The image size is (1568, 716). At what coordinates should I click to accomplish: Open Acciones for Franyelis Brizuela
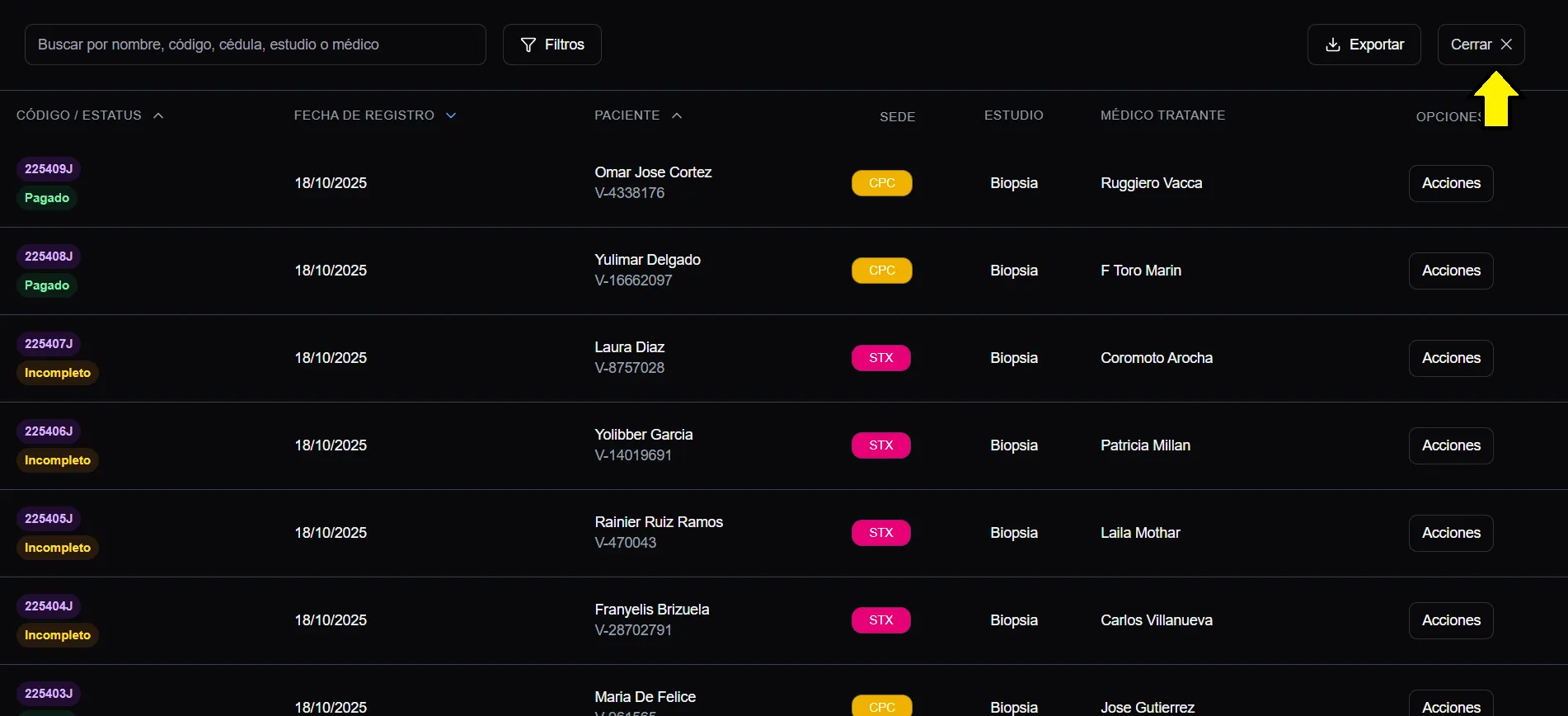point(1451,620)
